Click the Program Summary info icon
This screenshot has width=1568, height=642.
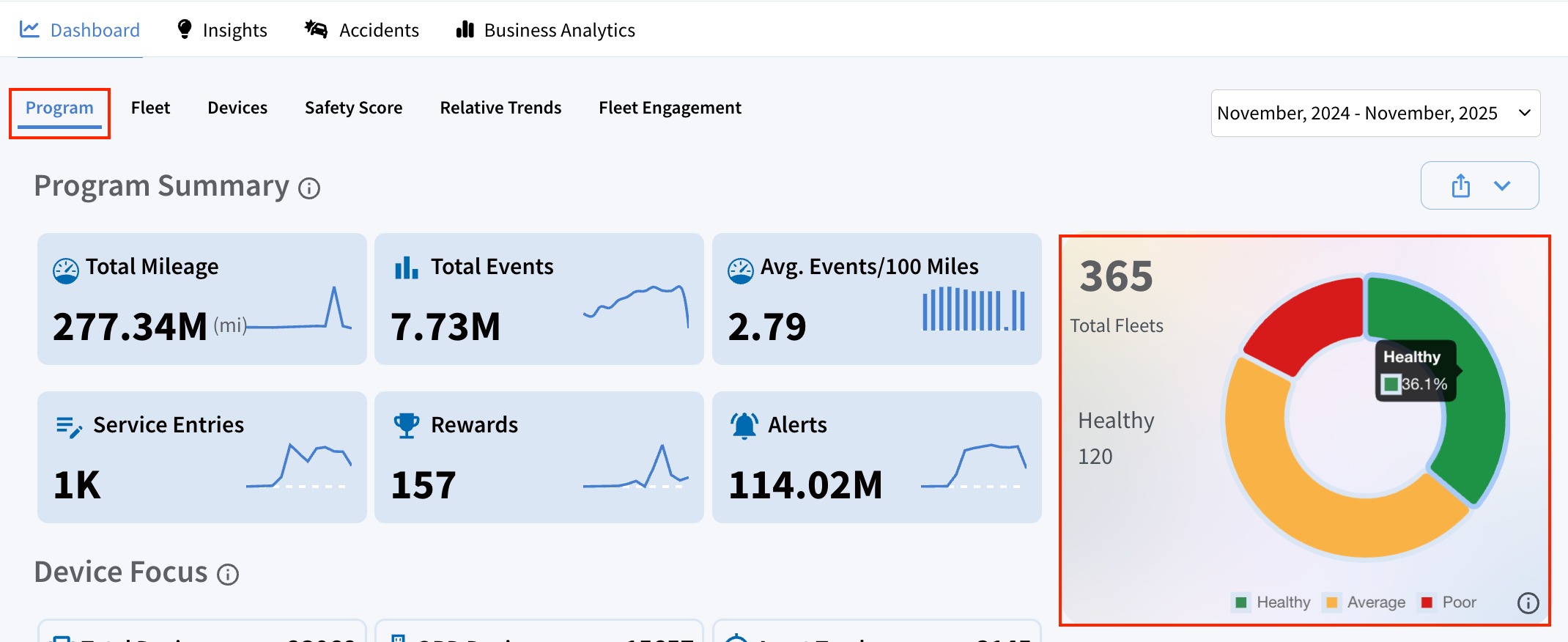309,188
